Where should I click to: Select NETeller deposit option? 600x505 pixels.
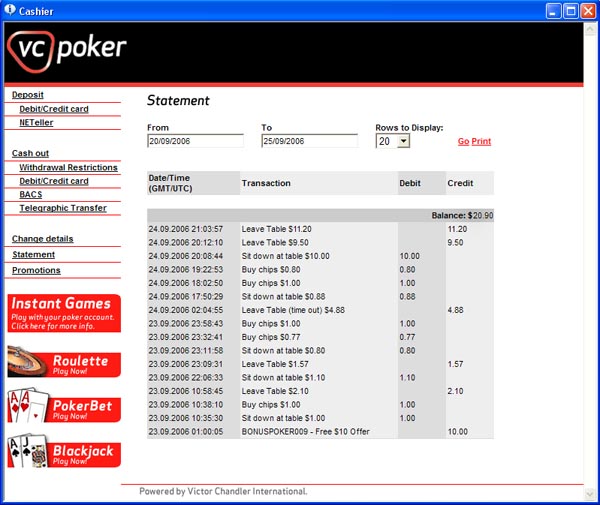pyautogui.click(x=36, y=122)
